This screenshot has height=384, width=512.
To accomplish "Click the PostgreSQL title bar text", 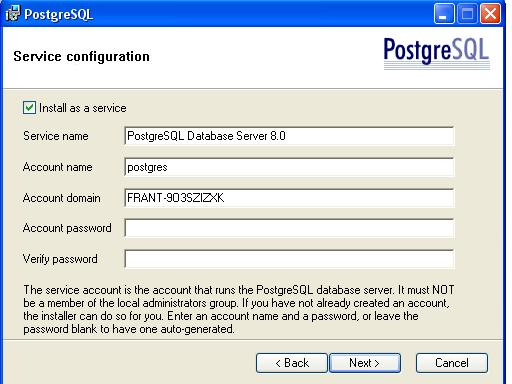I will pyautogui.click(x=59, y=14).
